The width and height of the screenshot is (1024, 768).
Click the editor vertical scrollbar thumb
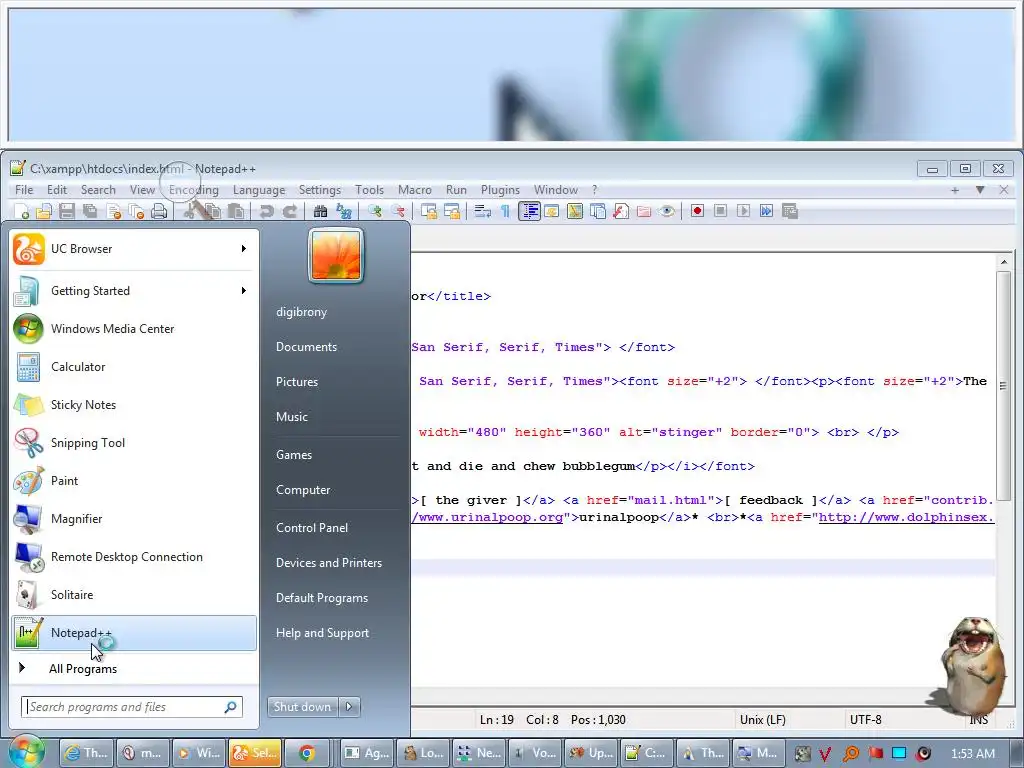click(x=1003, y=386)
